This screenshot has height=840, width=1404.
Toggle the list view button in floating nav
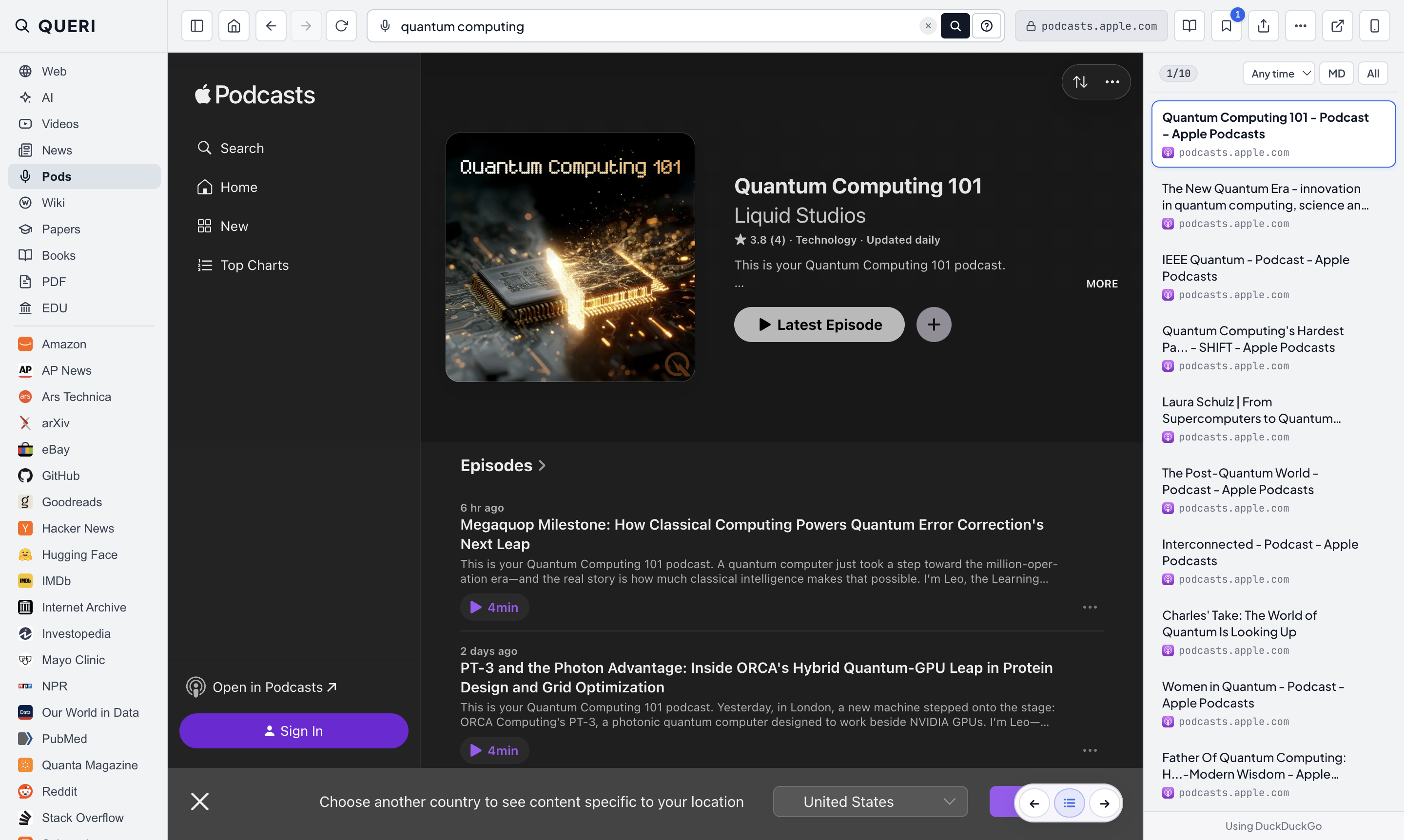click(1069, 803)
